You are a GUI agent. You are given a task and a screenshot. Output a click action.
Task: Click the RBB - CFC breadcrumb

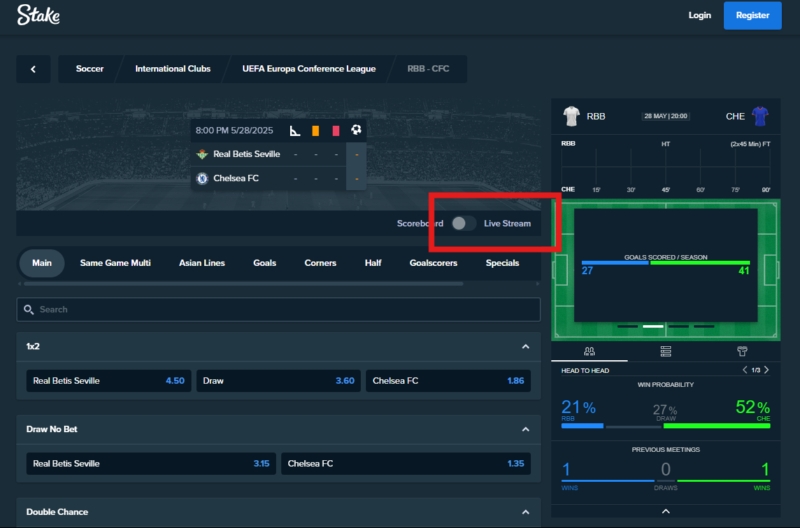[x=428, y=69]
